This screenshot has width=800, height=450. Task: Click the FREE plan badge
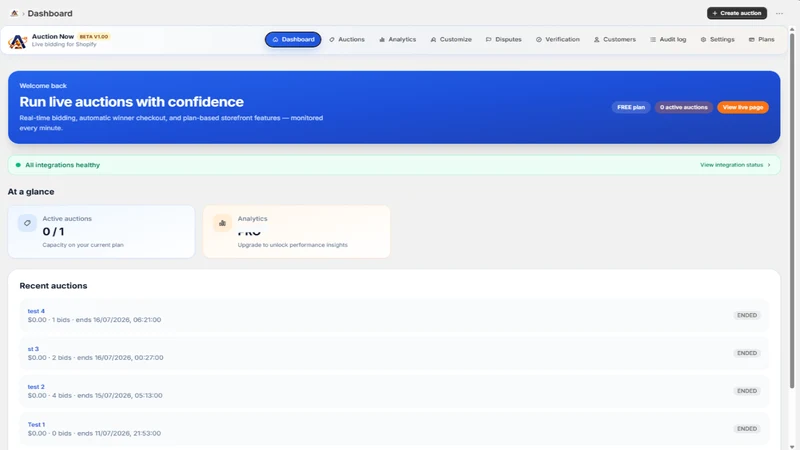coord(631,107)
